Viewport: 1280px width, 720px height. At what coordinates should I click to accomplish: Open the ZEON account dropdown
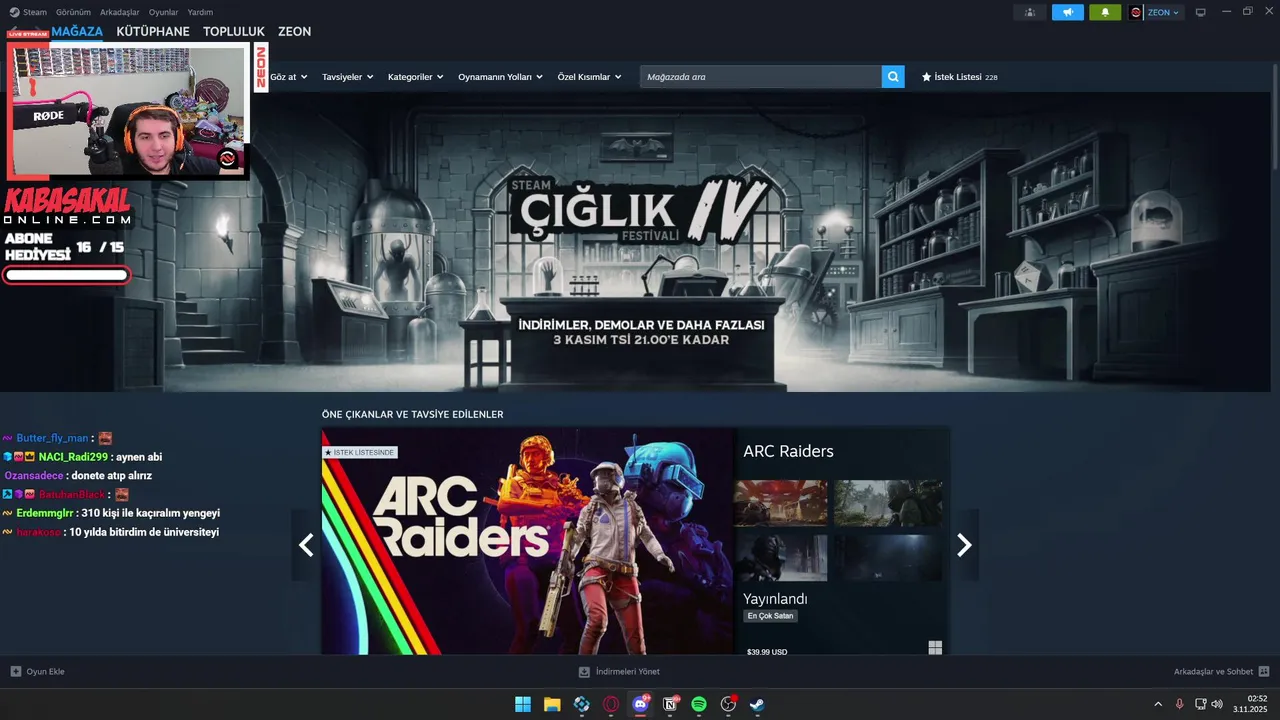(x=1163, y=13)
